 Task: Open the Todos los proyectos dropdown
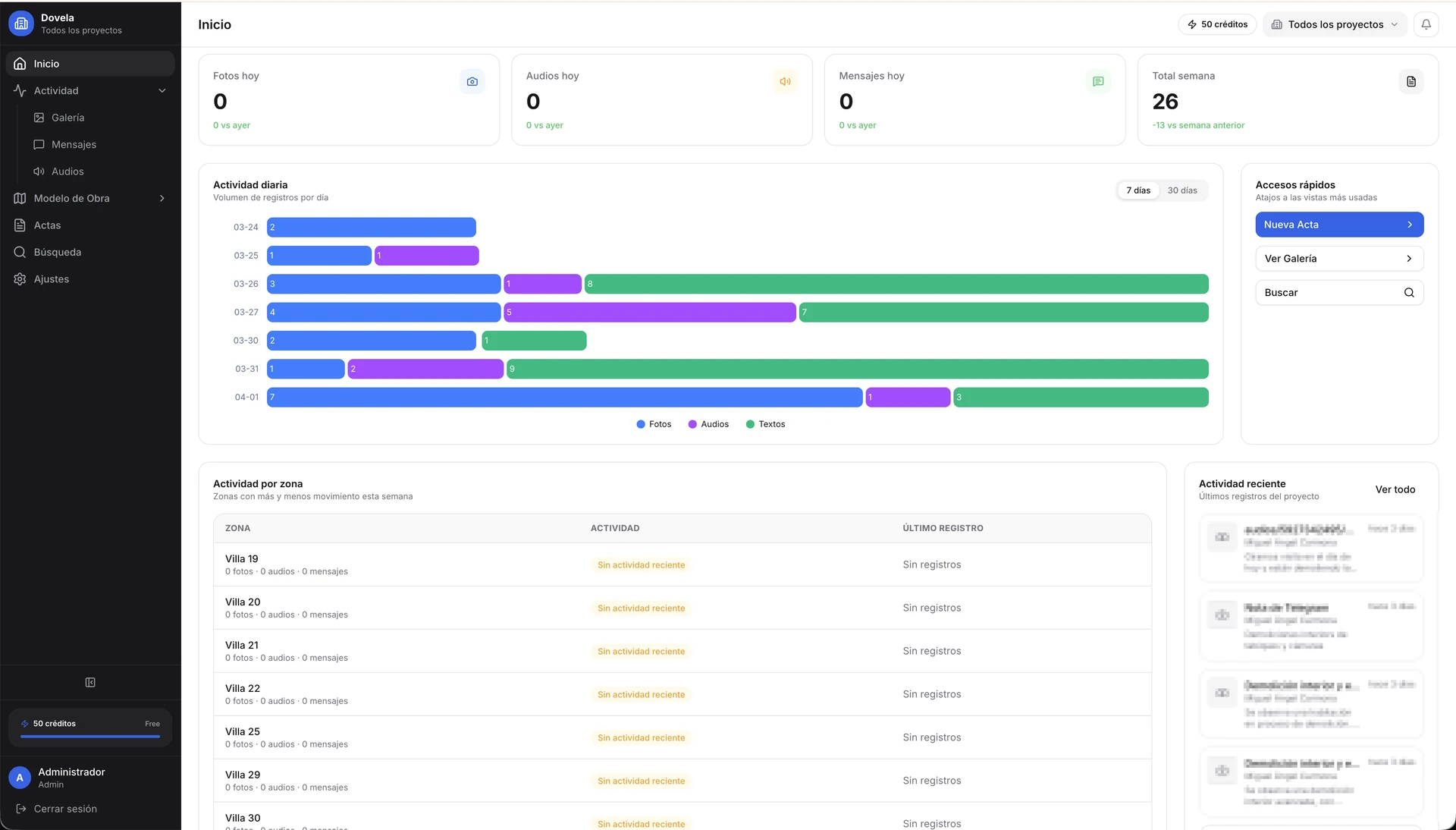coord(1335,24)
